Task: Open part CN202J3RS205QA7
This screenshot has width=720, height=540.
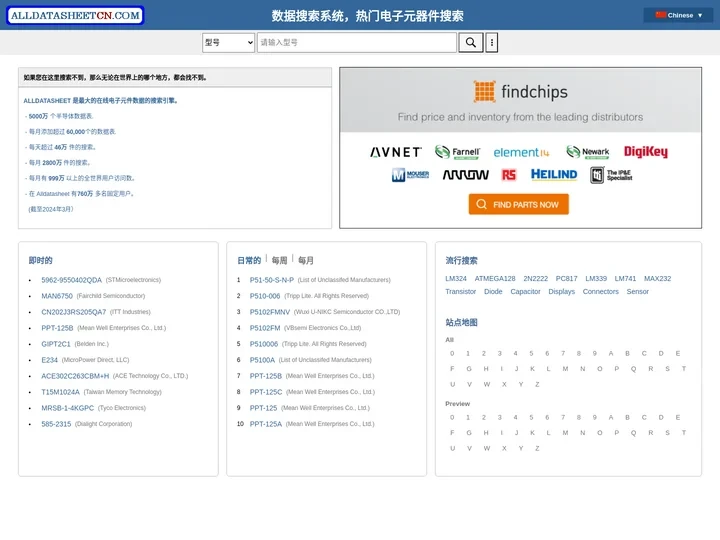Action: 73,312
